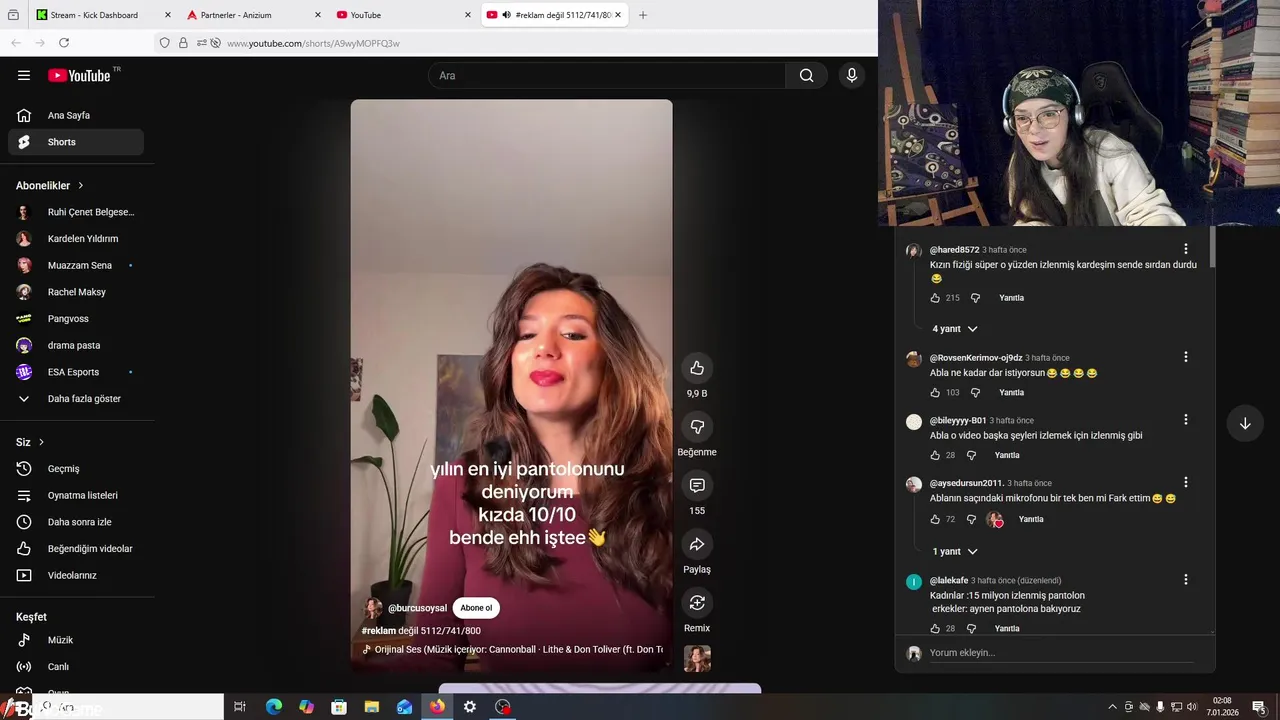Close the #reklam değil tab
The image size is (1280, 720).
(x=618, y=15)
